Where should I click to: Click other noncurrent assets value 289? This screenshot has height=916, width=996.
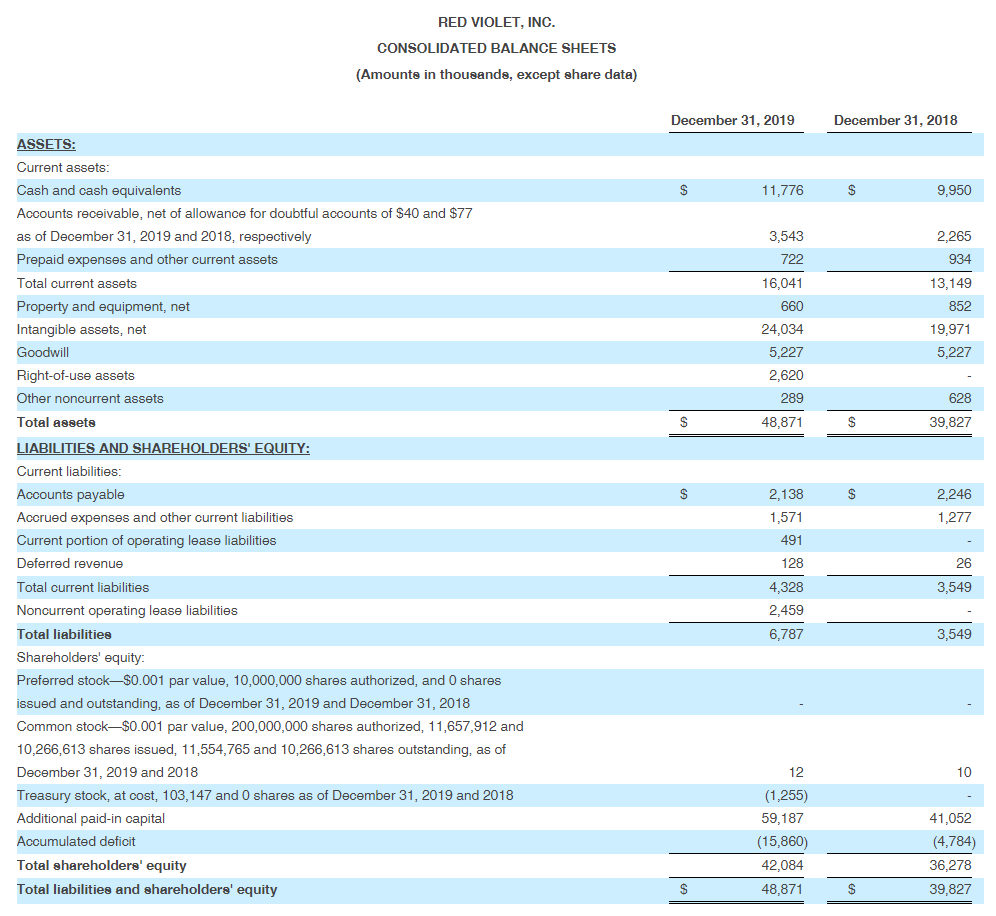(x=791, y=398)
